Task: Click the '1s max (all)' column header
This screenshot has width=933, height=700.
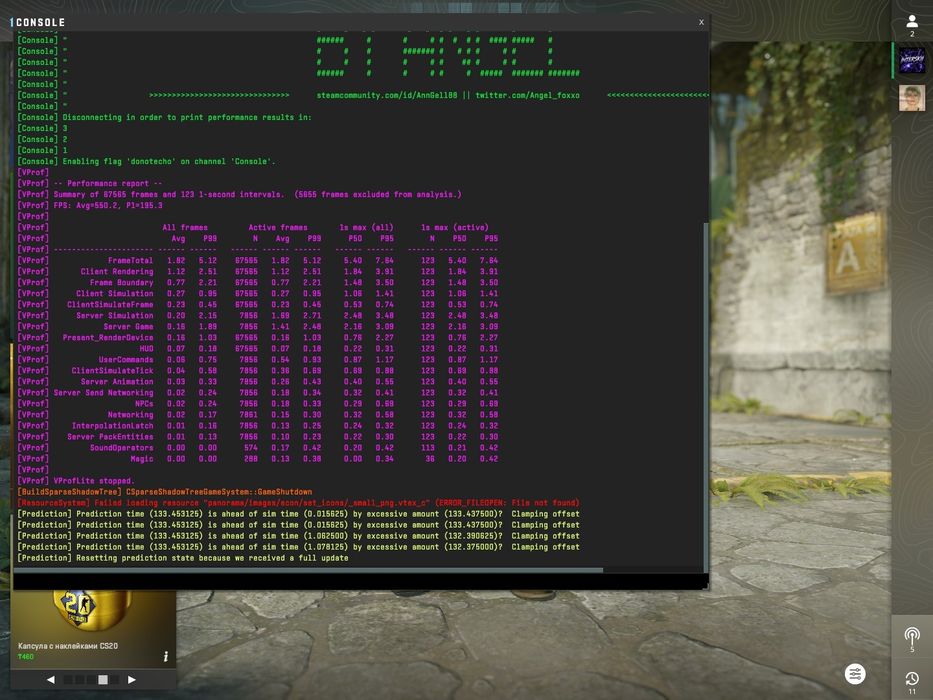Action: tap(367, 227)
